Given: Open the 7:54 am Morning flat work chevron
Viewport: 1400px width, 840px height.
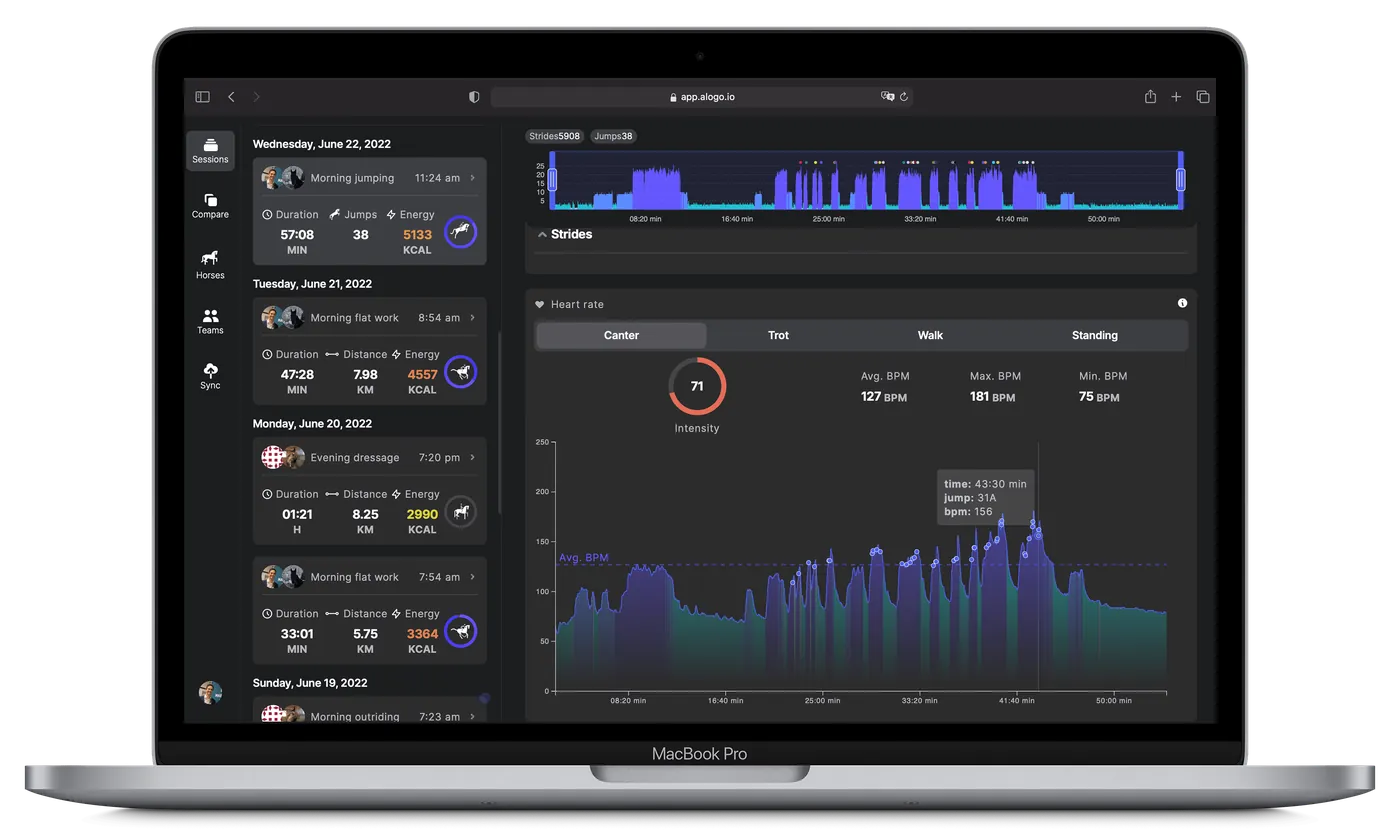Looking at the screenshot, I should (x=472, y=577).
